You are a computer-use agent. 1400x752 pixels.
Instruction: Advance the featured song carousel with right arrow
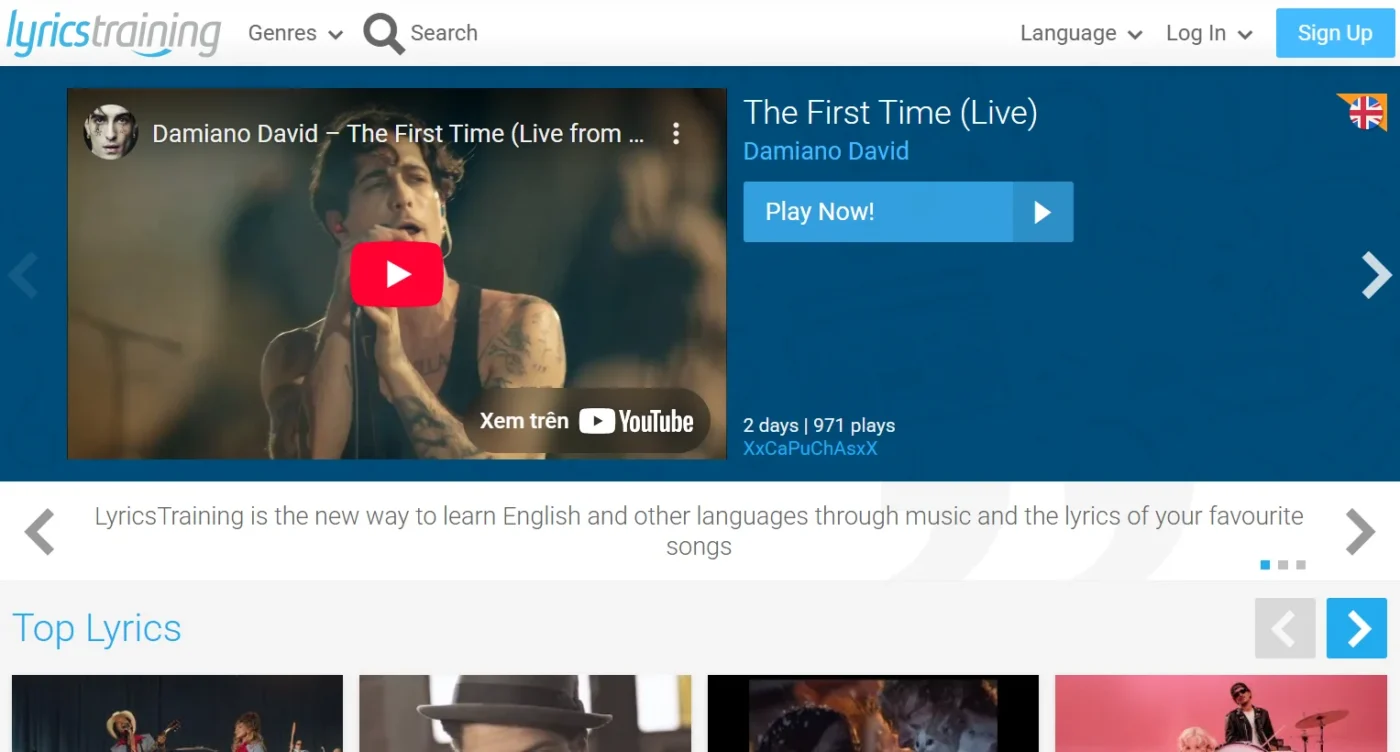tap(1375, 275)
